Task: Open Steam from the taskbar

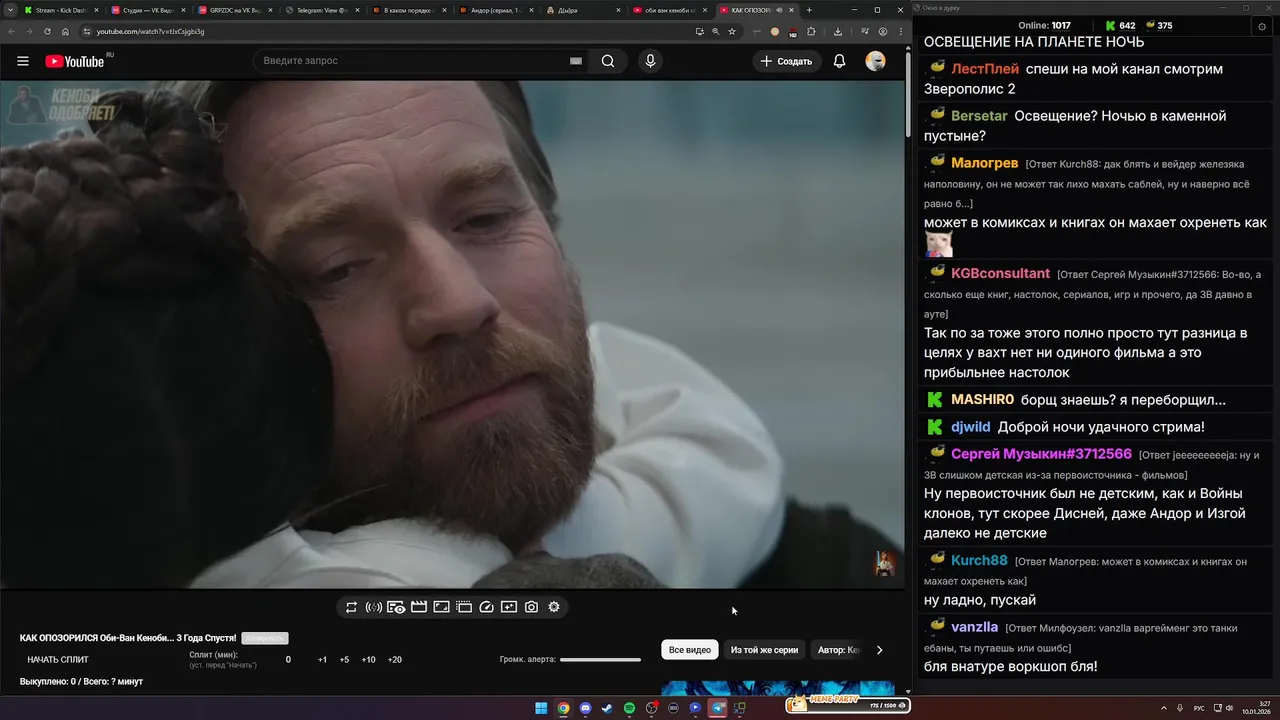Action: pyautogui.click(x=607, y=708)
